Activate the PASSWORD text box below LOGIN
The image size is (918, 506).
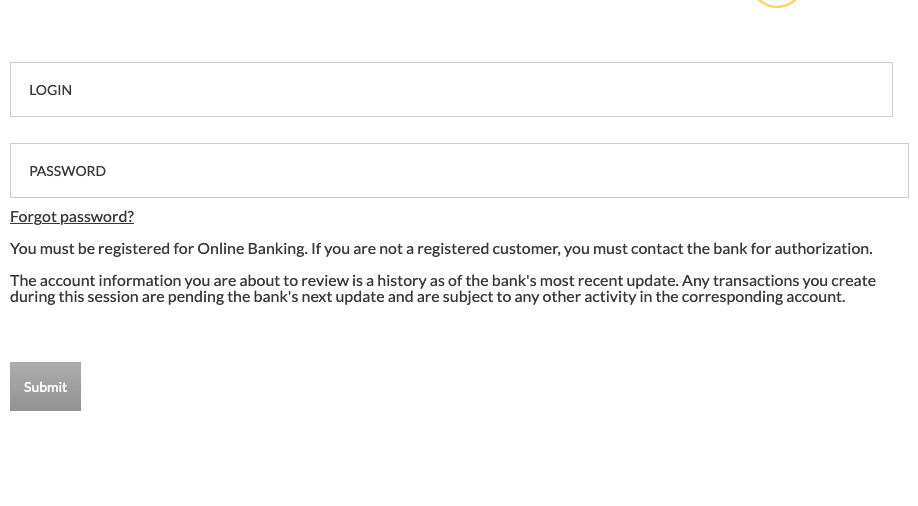(459, 170)
